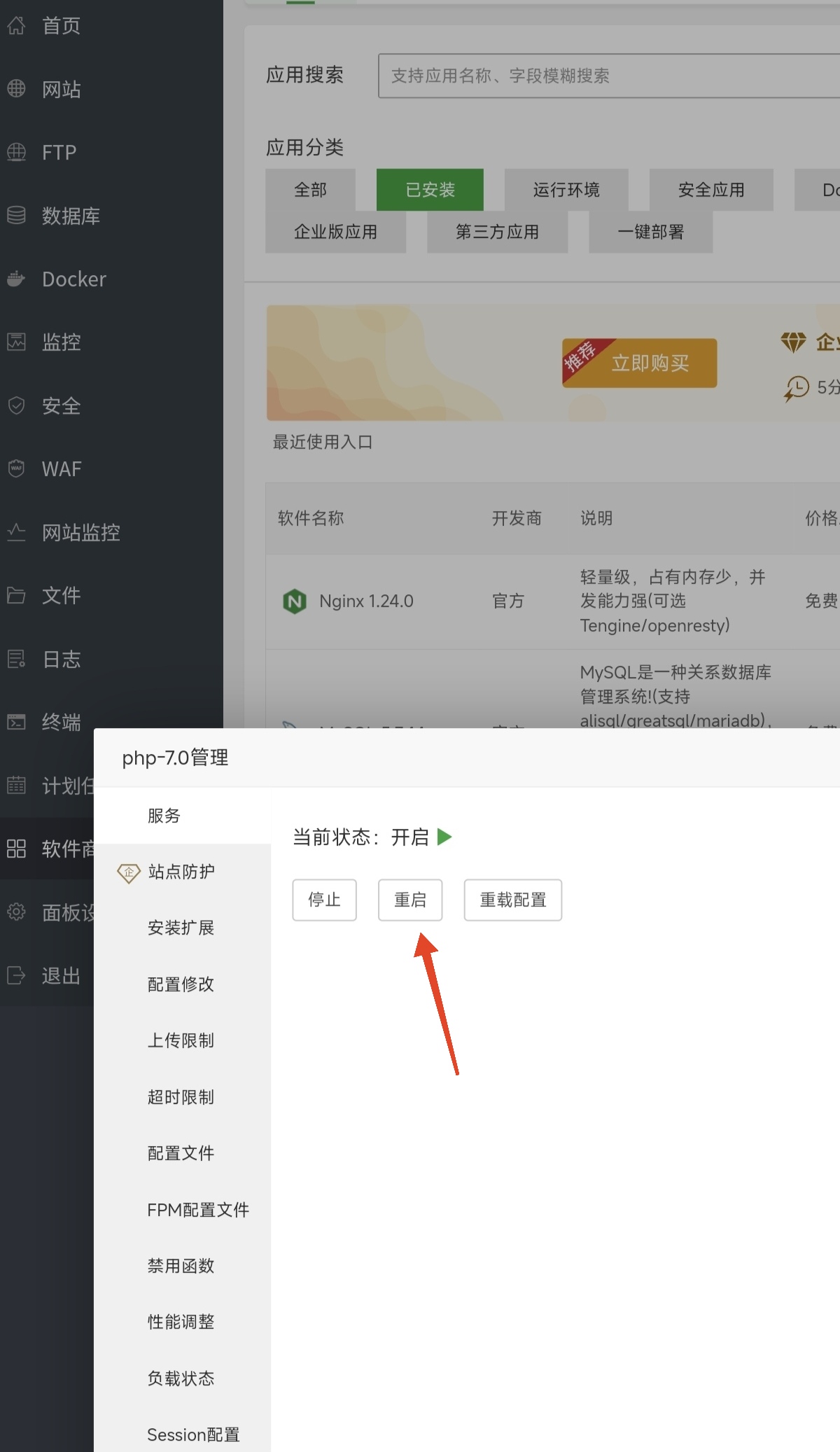
Task: Click the shield icon beside 安全
Action: [x=16, y=405]
